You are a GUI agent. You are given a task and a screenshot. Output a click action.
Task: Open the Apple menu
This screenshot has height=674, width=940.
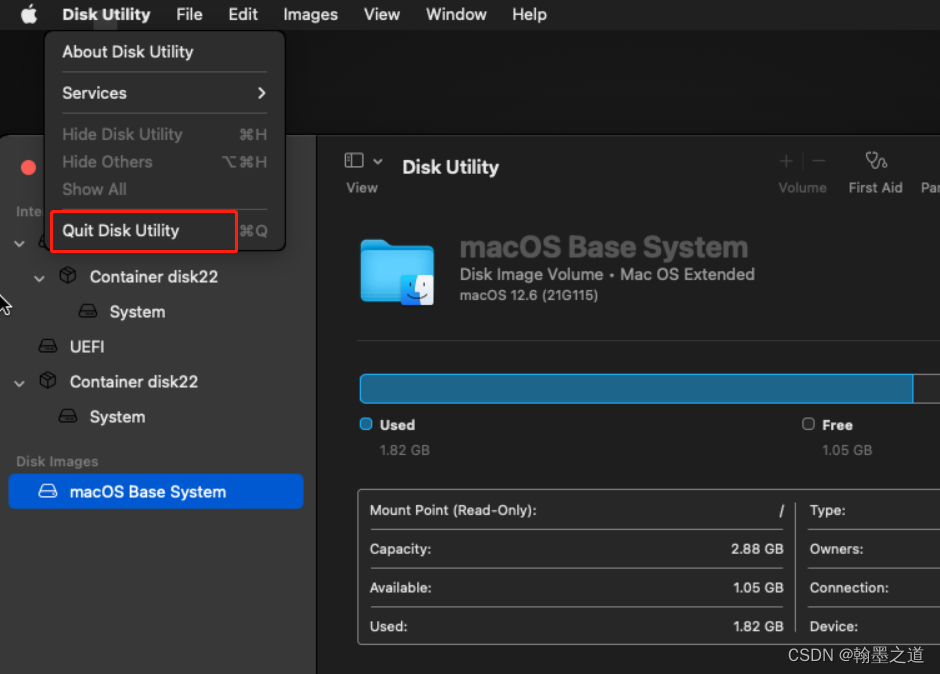point(29,14)
